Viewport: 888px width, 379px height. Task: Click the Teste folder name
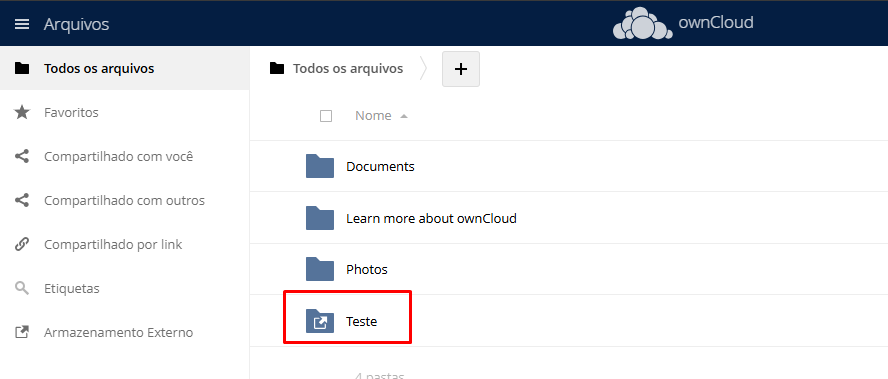point(361,321)
